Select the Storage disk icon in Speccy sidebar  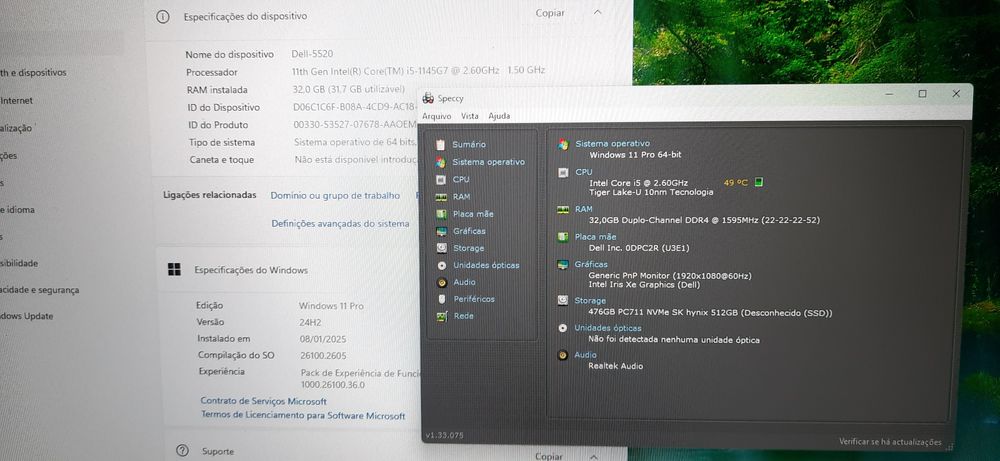441,248
